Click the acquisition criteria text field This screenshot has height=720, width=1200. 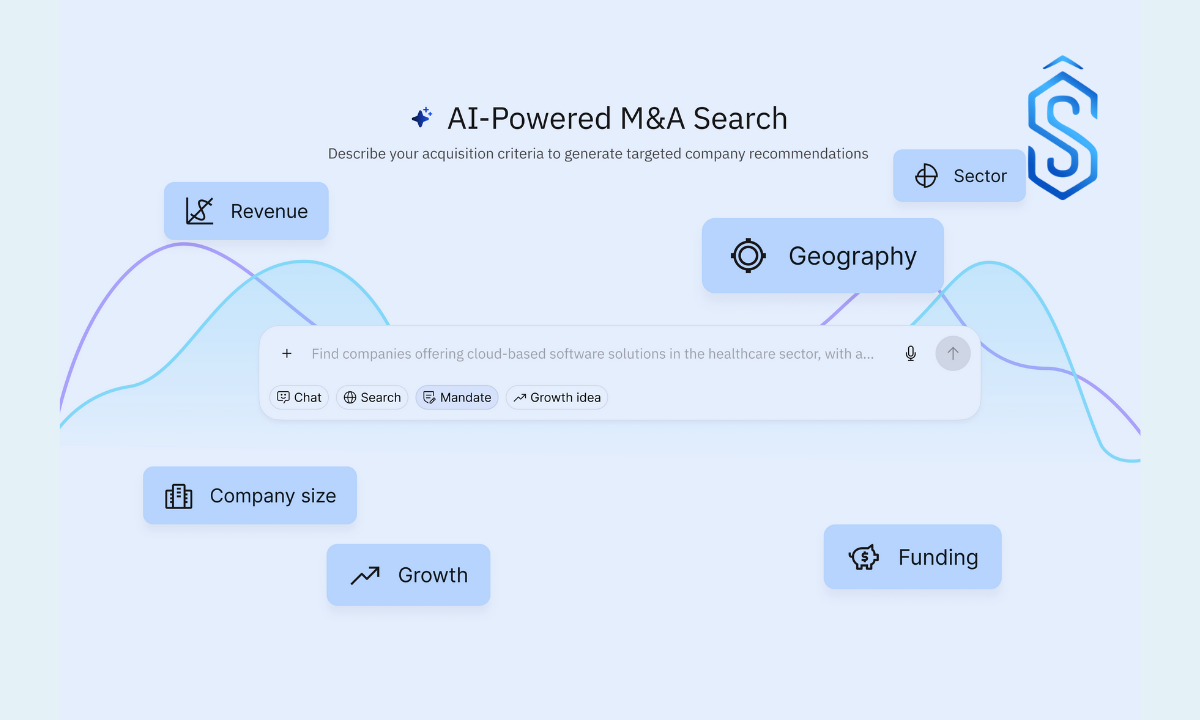click(x=590, y=353)
